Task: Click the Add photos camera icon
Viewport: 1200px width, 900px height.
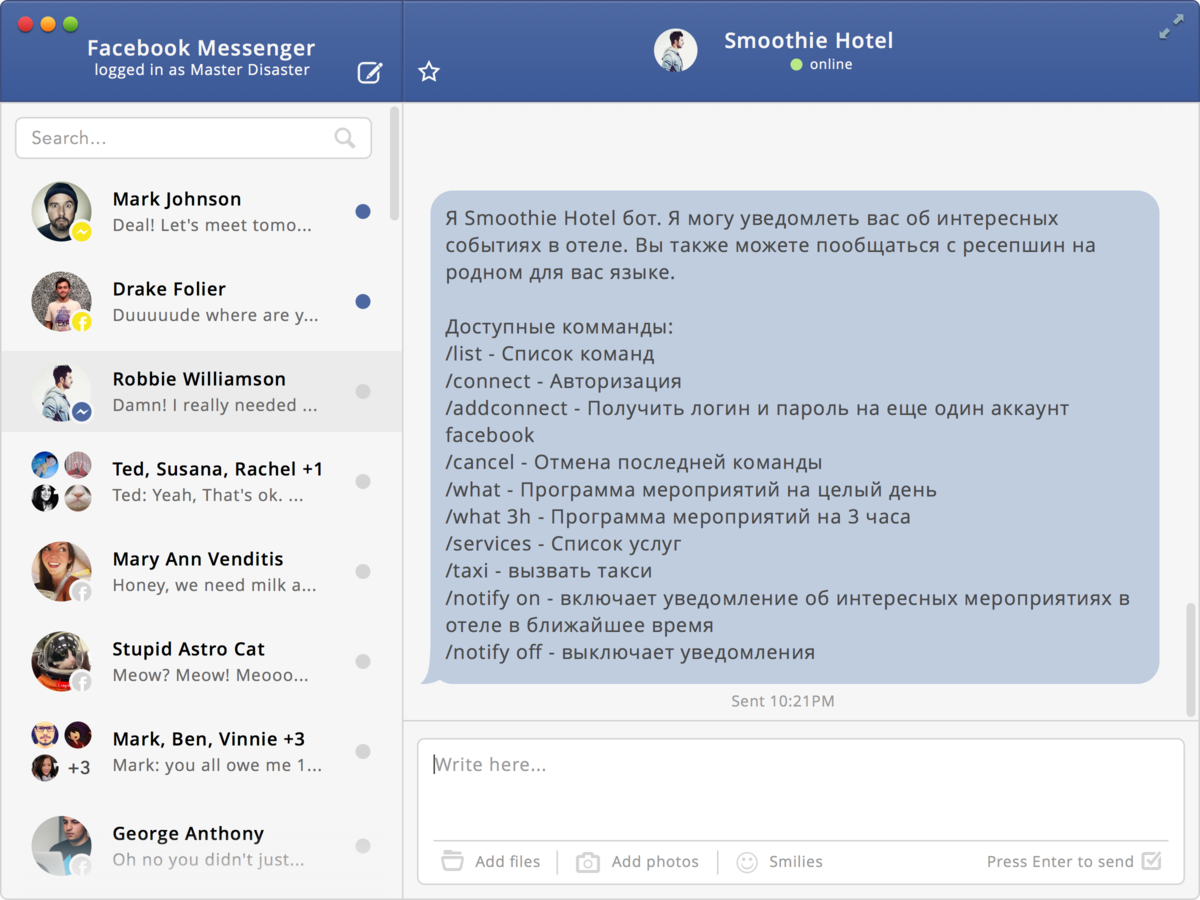Action: pos(588,862)
